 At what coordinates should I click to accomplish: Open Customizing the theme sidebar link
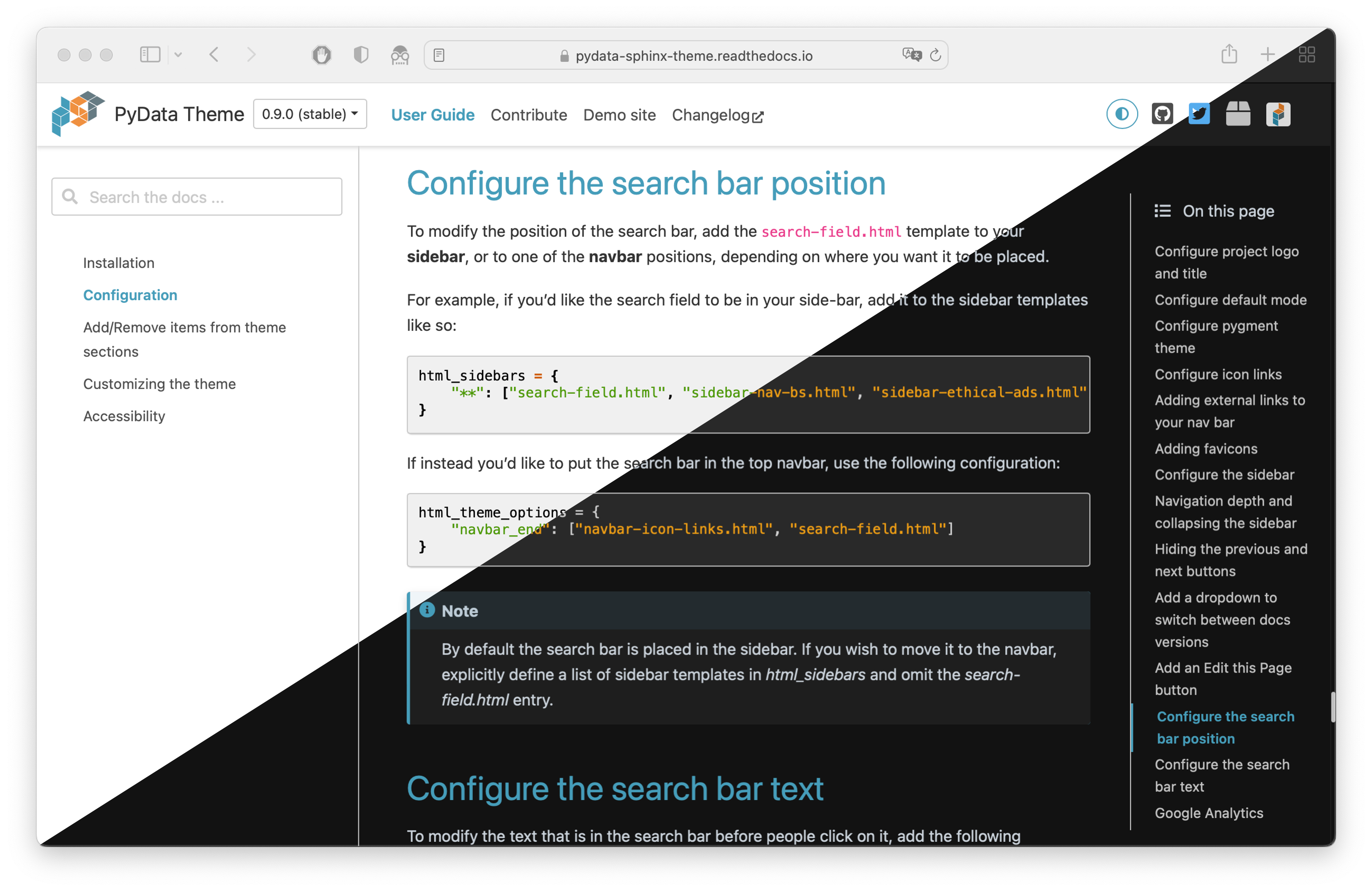click(x=159, y=383)
